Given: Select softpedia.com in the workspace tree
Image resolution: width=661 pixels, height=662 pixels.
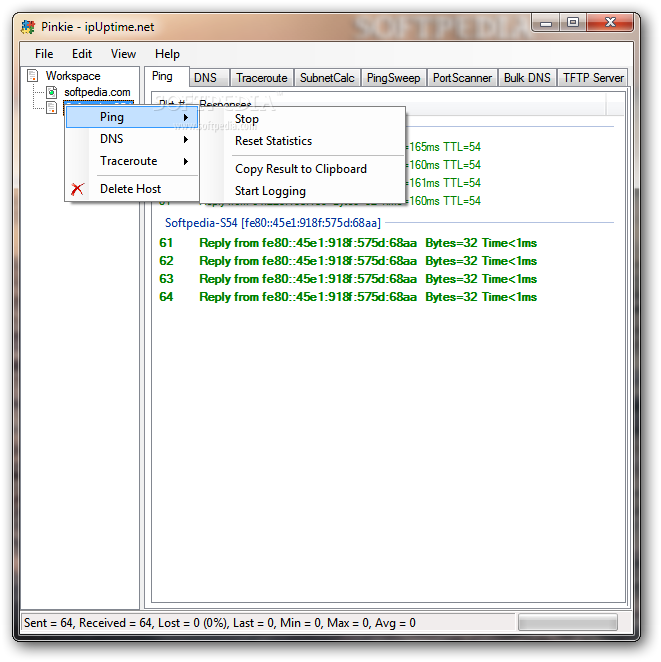Looking at the screenshot, I should (97, 92).
